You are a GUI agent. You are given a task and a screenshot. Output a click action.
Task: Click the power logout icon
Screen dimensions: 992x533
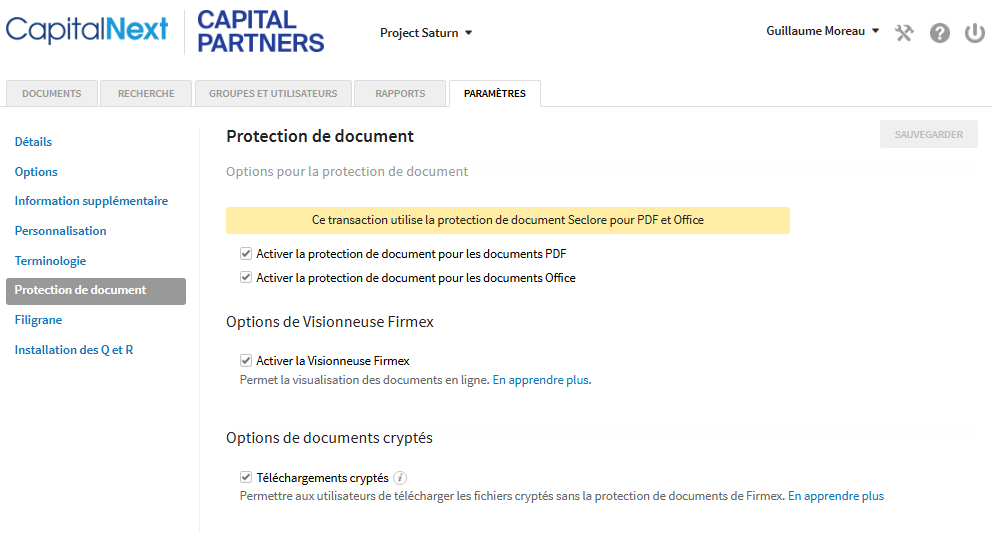[x=975, y=32]
